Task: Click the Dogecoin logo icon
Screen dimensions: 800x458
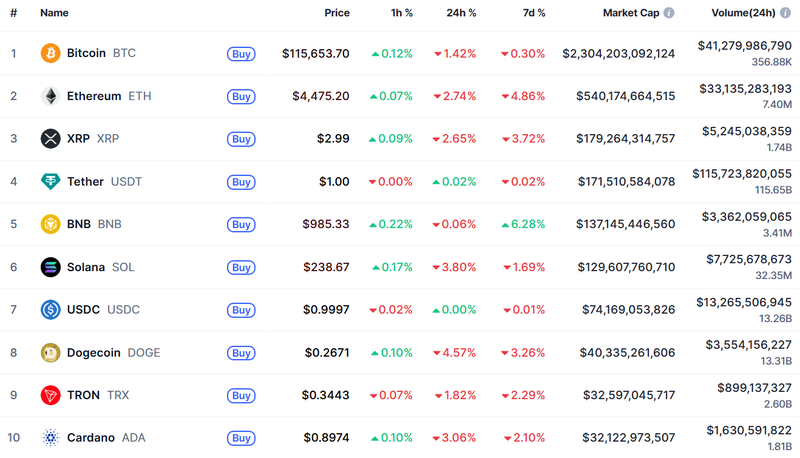Action: pos(50,352)
